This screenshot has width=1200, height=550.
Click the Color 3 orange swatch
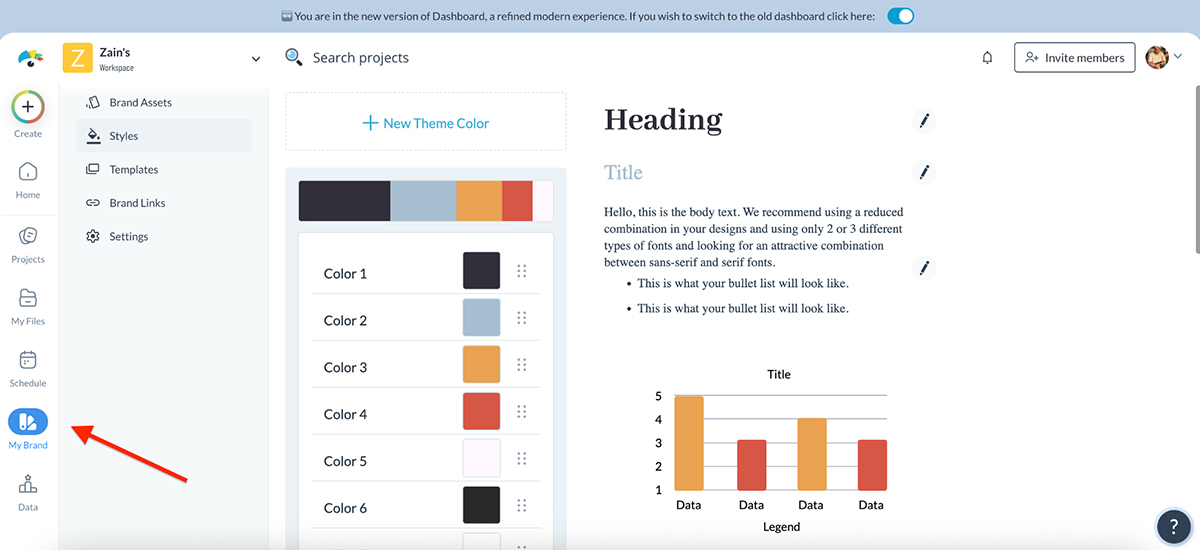click(x=481, y=365)
